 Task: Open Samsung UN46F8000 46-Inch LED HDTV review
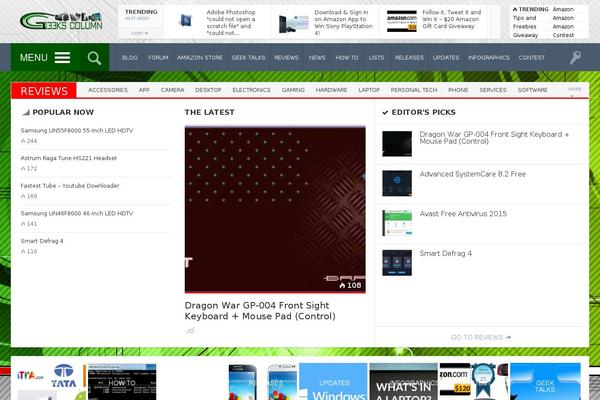pos(77,213)
